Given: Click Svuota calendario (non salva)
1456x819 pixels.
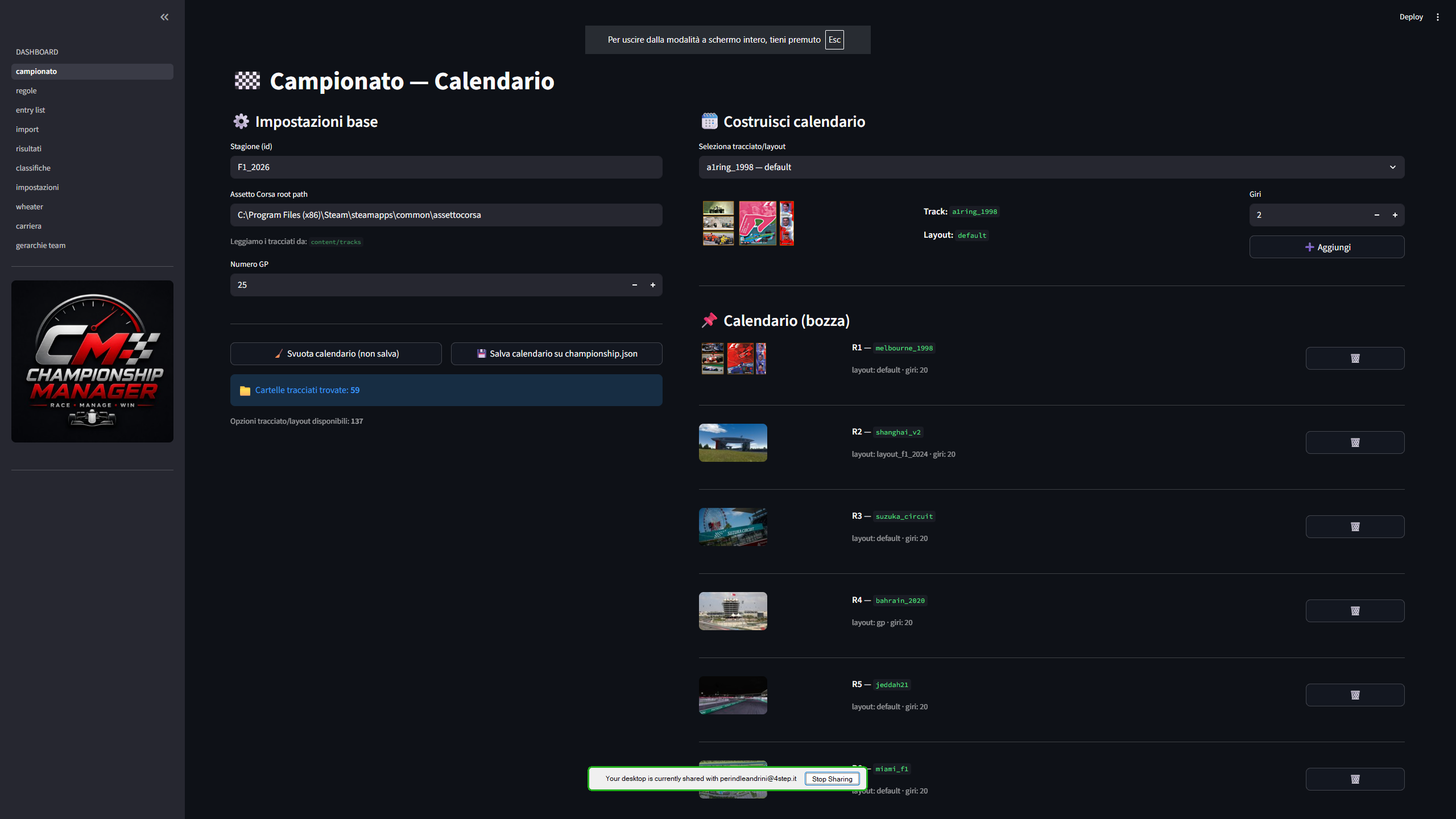Looking at the screenshot, I should pyautogui.click(x=336, y=354).
